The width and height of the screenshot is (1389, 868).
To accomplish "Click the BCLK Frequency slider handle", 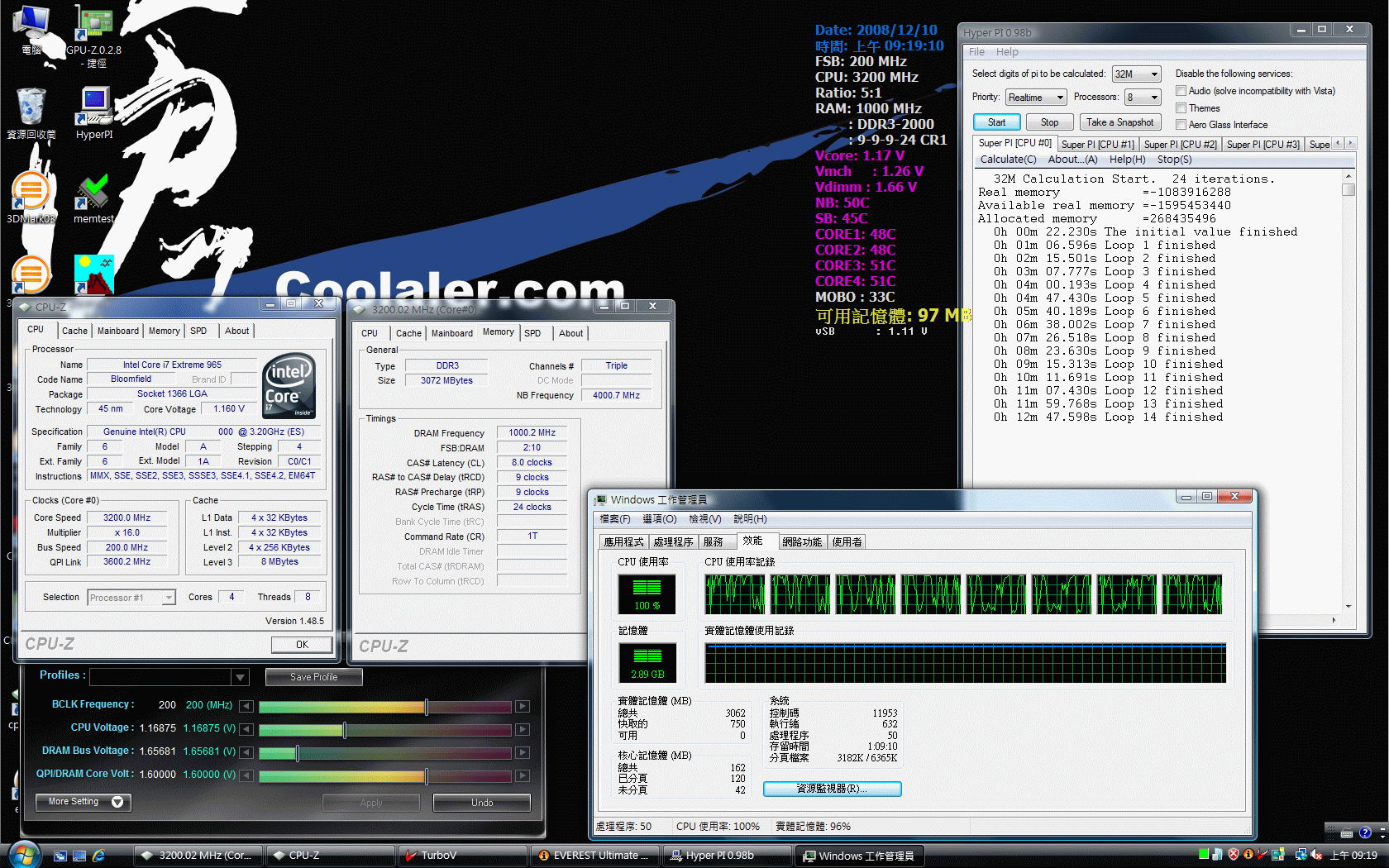I will pyautogui.click(x=426, y=706).
